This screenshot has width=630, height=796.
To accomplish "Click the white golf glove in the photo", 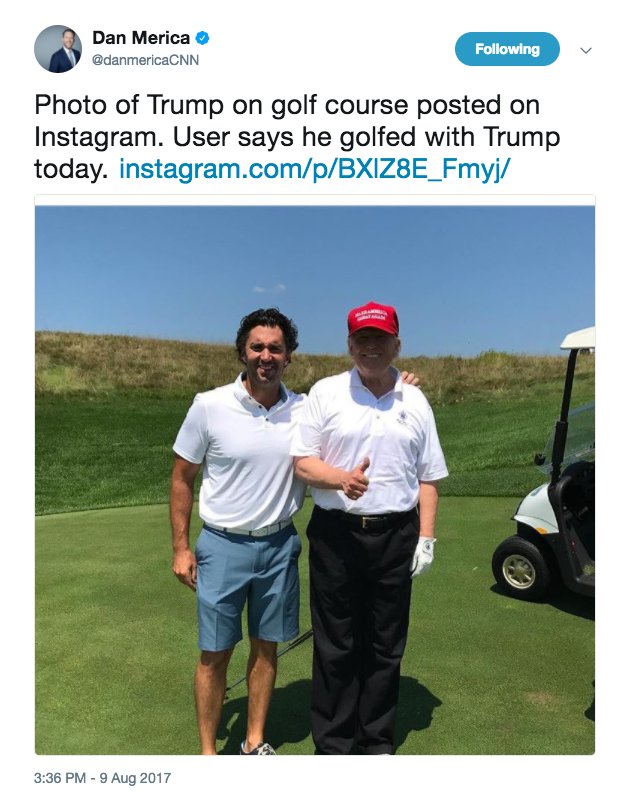I will coord(423,556).
